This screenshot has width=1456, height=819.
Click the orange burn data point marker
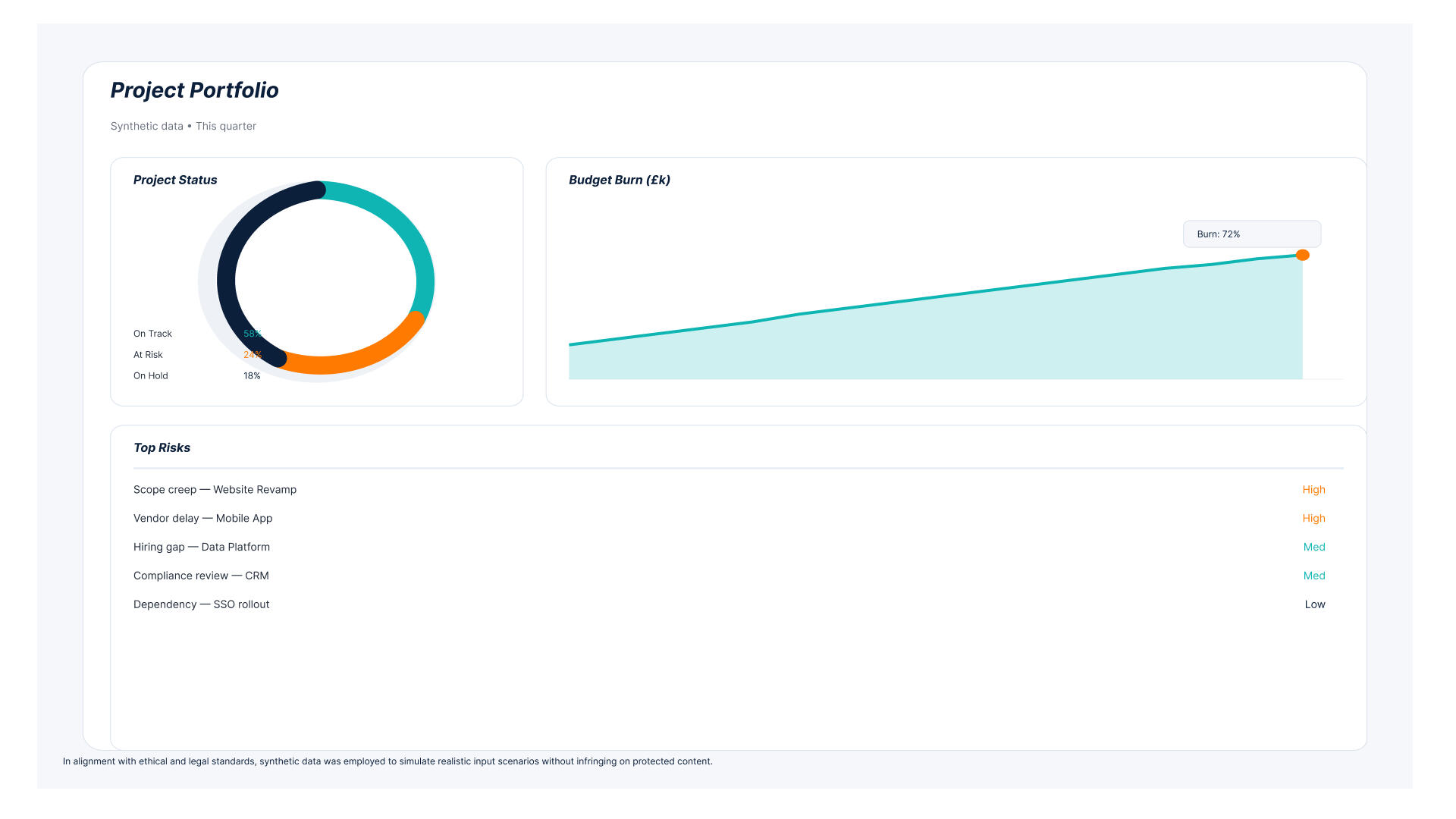click(x=1302, y=255)
